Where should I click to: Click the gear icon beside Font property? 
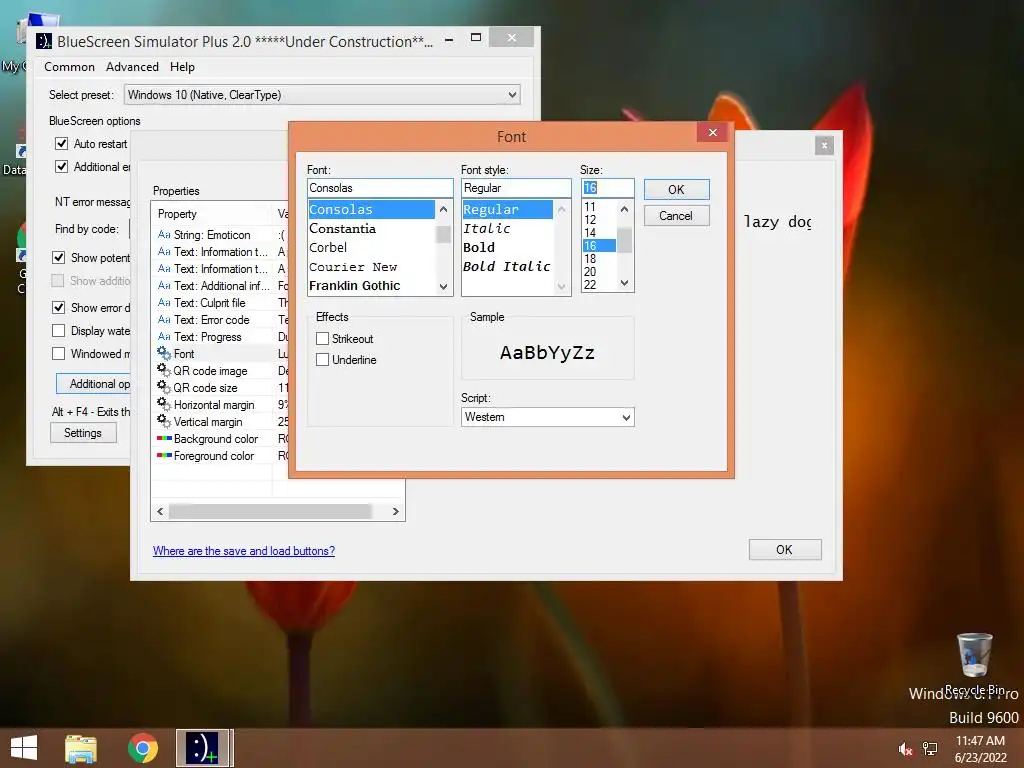click(164, 353)
